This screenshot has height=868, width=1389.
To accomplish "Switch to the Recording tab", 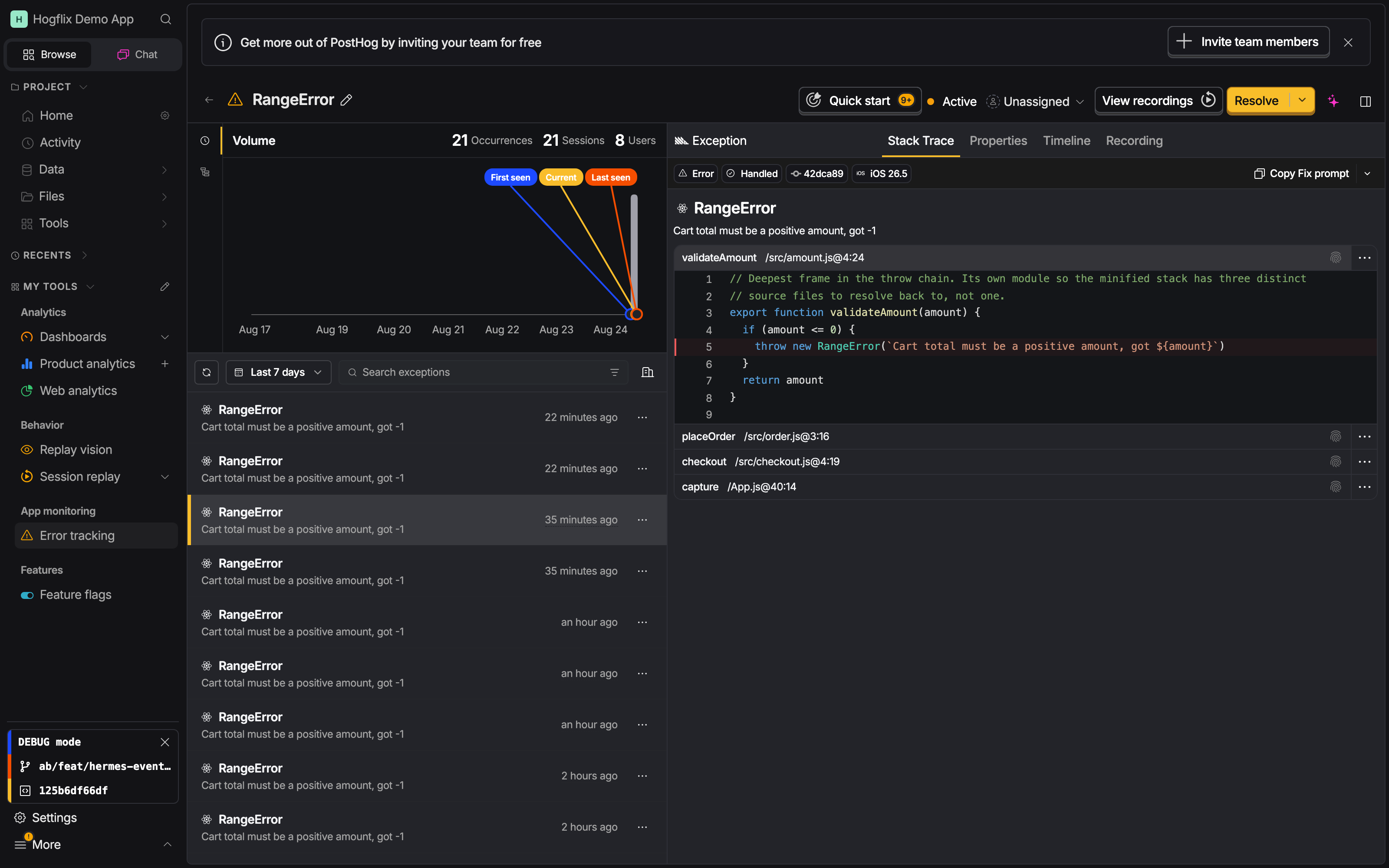I will [x=1134, y=141].
